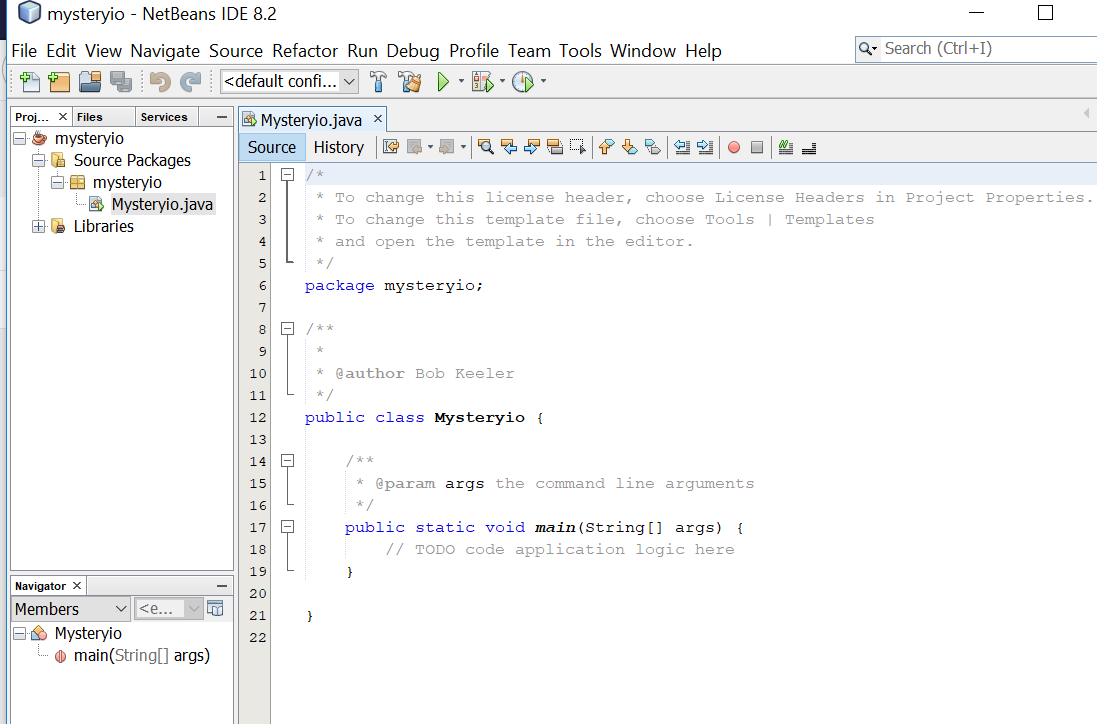1097x724 pixels.
Task: Click the New Project toolbar icon
Action: pos(59,82)
